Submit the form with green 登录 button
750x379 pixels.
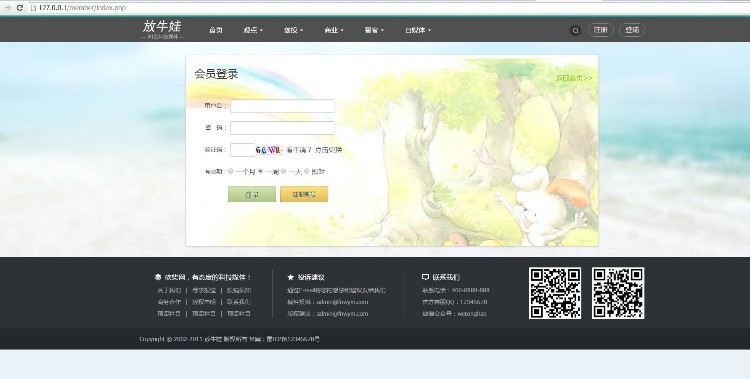(252, 194)
